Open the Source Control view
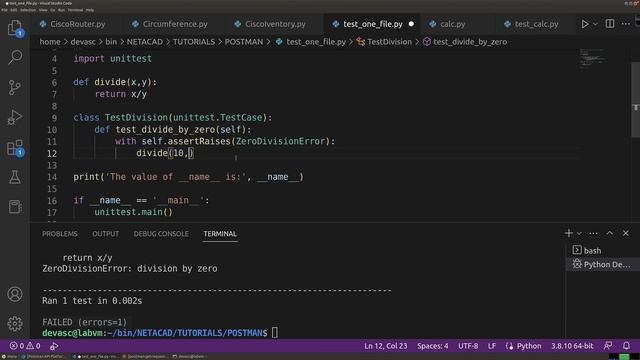Image resolution: width=640 pixels, height=360 pixels. [15, 87]
